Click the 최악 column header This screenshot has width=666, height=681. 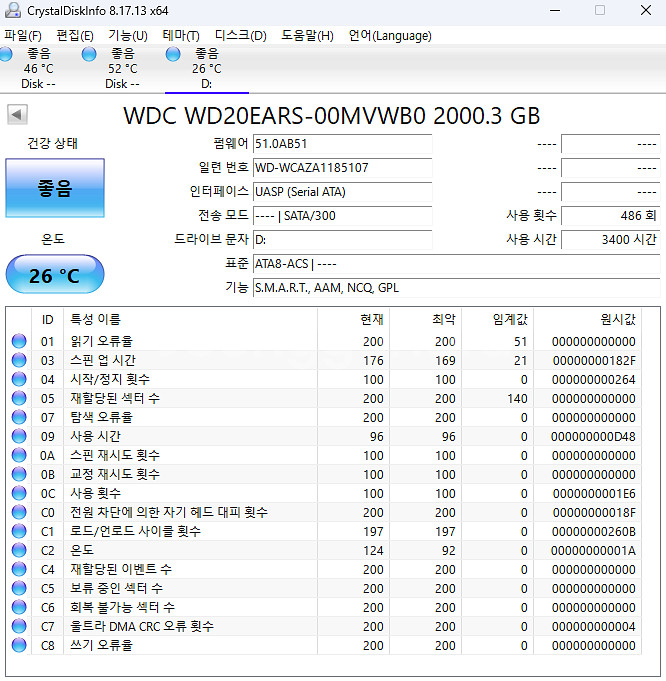tap(426, 320)
